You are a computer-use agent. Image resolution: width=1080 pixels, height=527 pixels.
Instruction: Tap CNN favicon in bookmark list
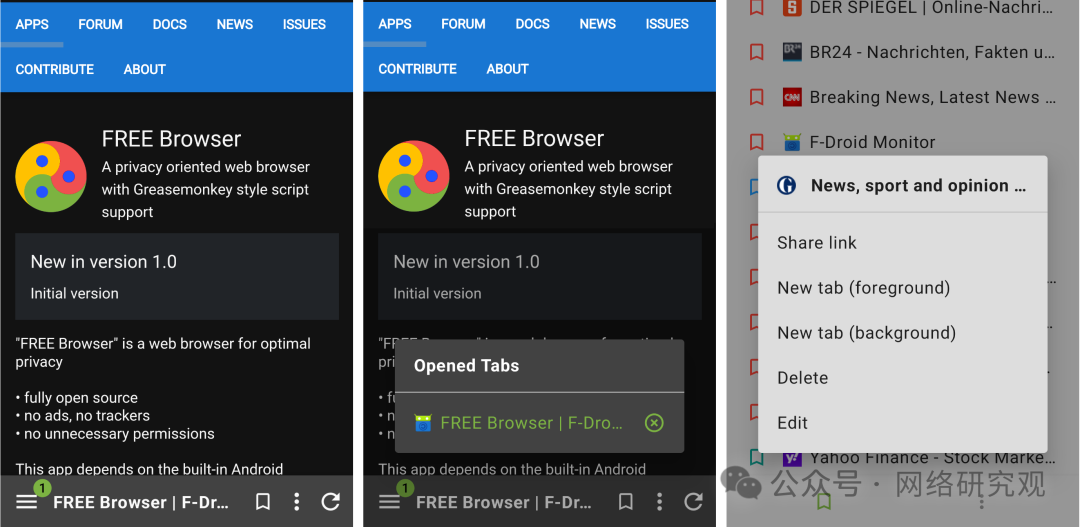point(792,97)
